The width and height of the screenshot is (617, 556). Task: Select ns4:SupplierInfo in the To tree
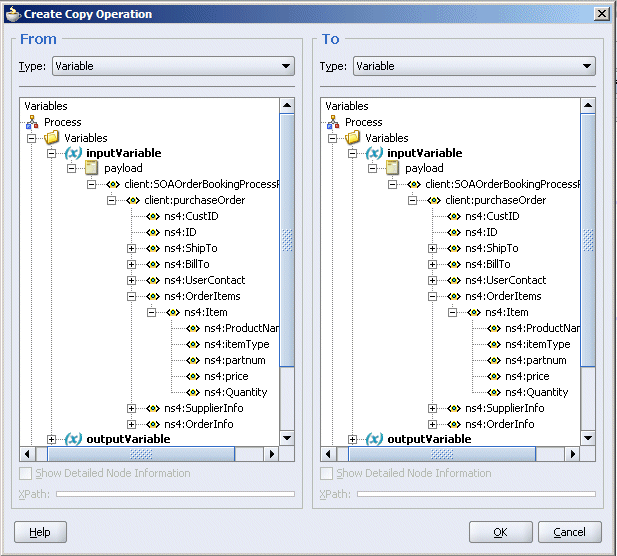click(505, 408)
